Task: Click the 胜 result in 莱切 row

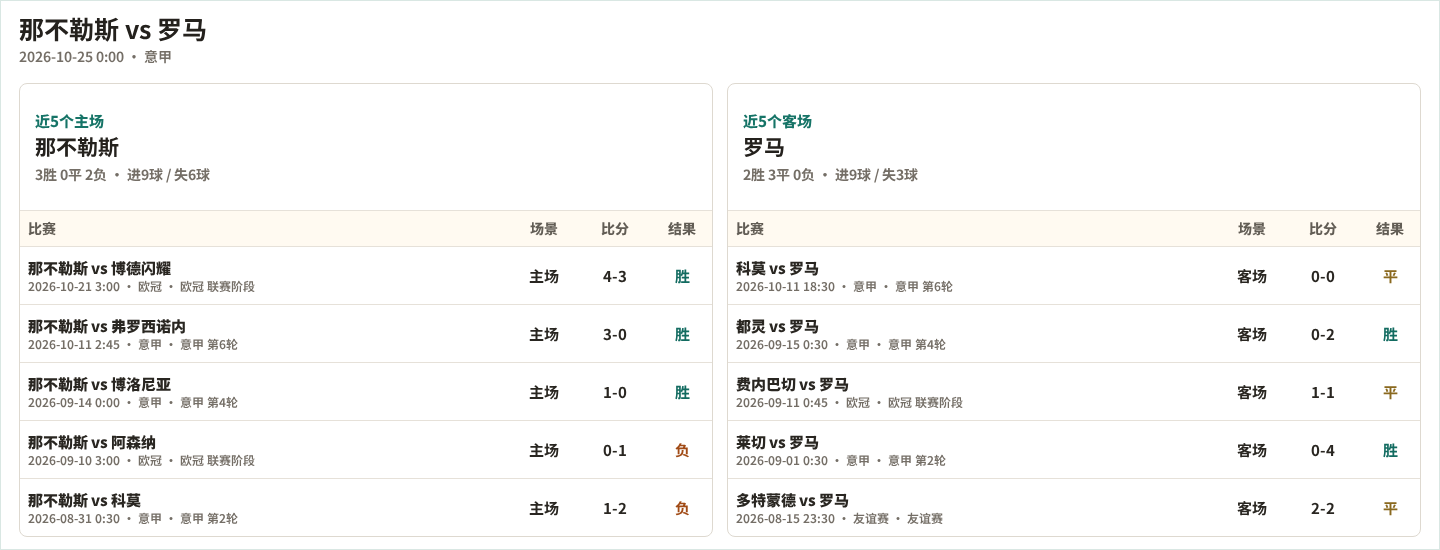Action: click(x=1390, y=451)
